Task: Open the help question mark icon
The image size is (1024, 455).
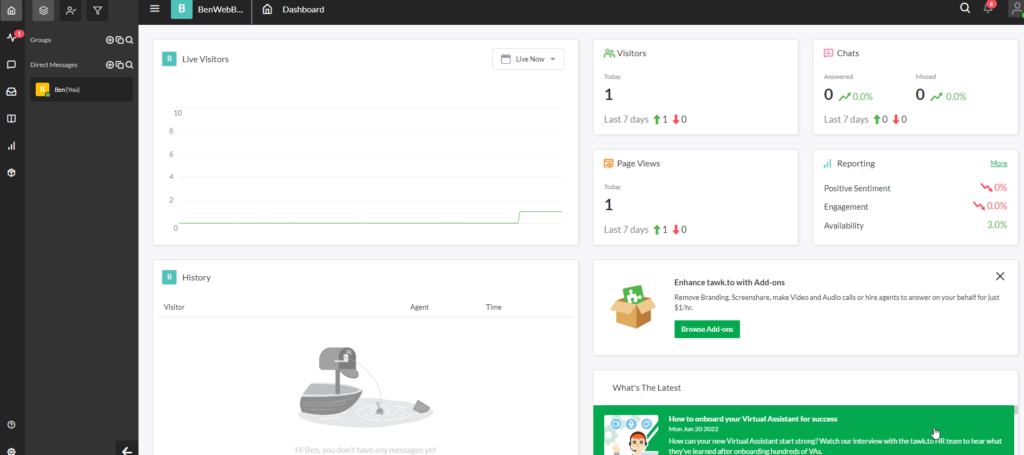Action: coord(11,424)
